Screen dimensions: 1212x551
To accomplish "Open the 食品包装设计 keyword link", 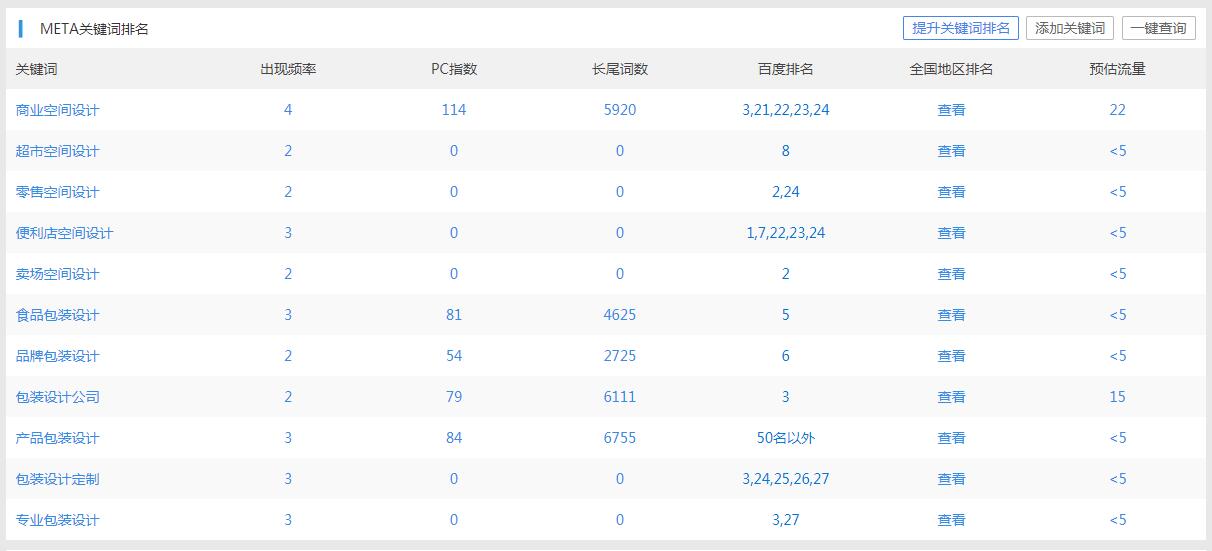I will point(58,315).
